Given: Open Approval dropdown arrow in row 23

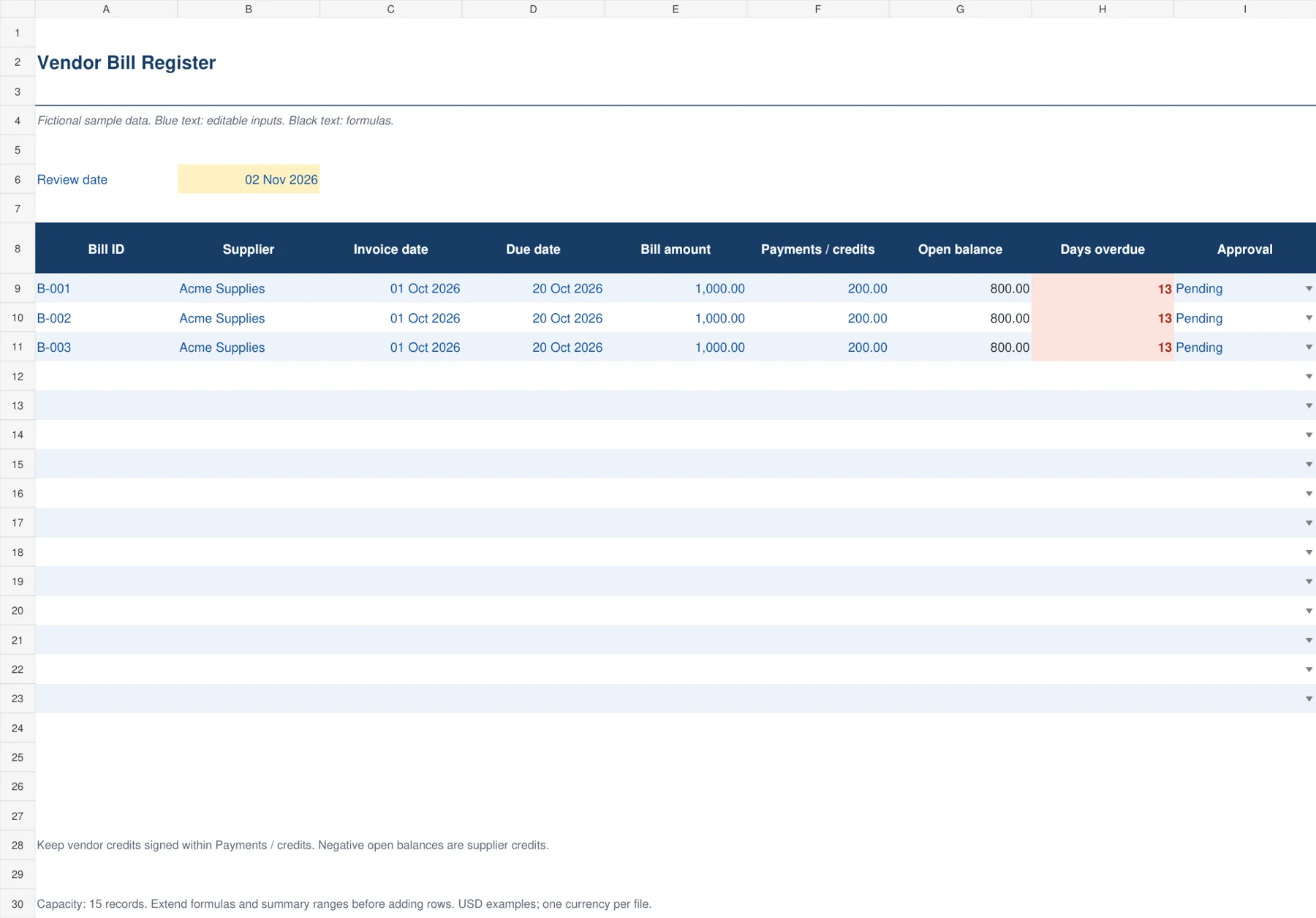Looking at the screenshot, I should [x=1309, y=699].
